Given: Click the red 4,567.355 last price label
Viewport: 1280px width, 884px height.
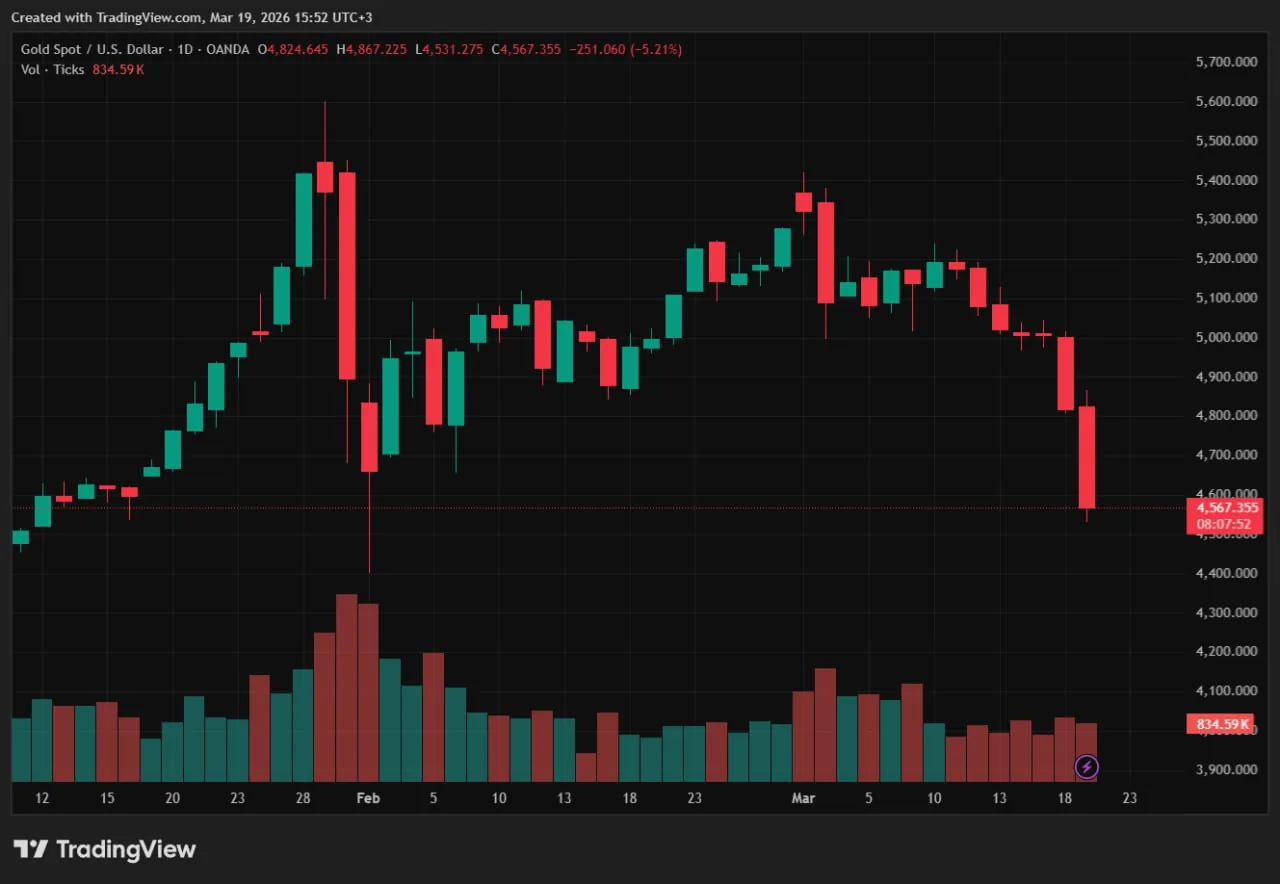Looking at the screenshot, I should point(1226,508).
